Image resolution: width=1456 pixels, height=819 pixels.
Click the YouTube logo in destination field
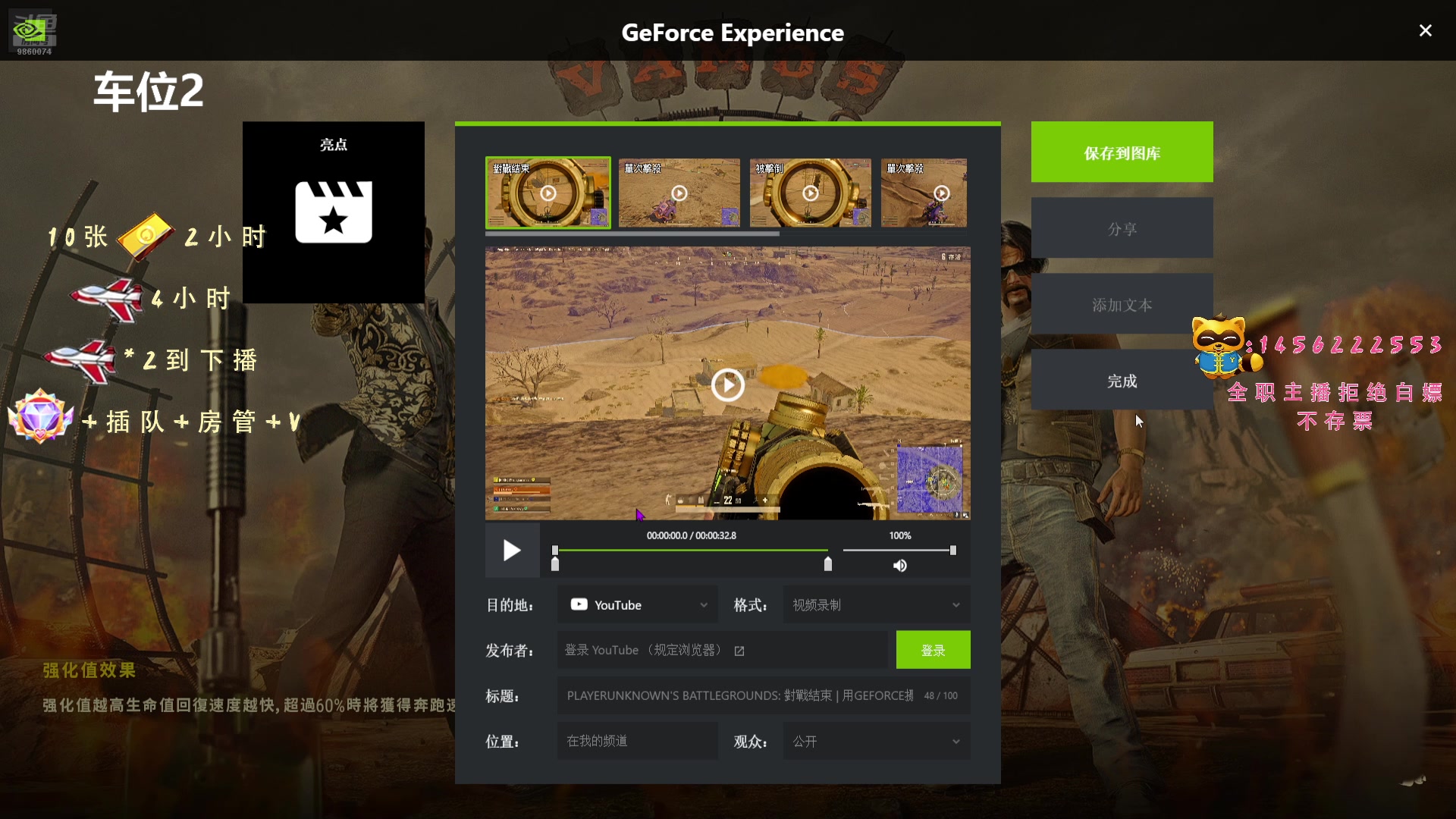pos(579,604)
